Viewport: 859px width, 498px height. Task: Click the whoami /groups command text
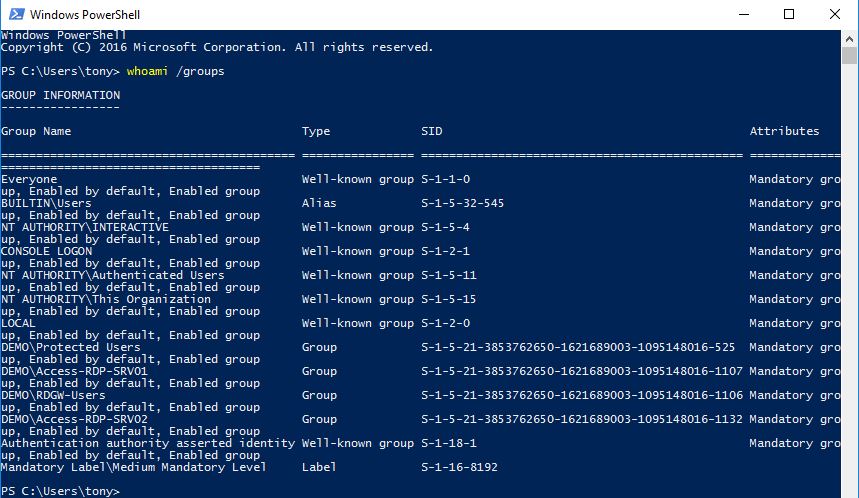coord(175,71)
